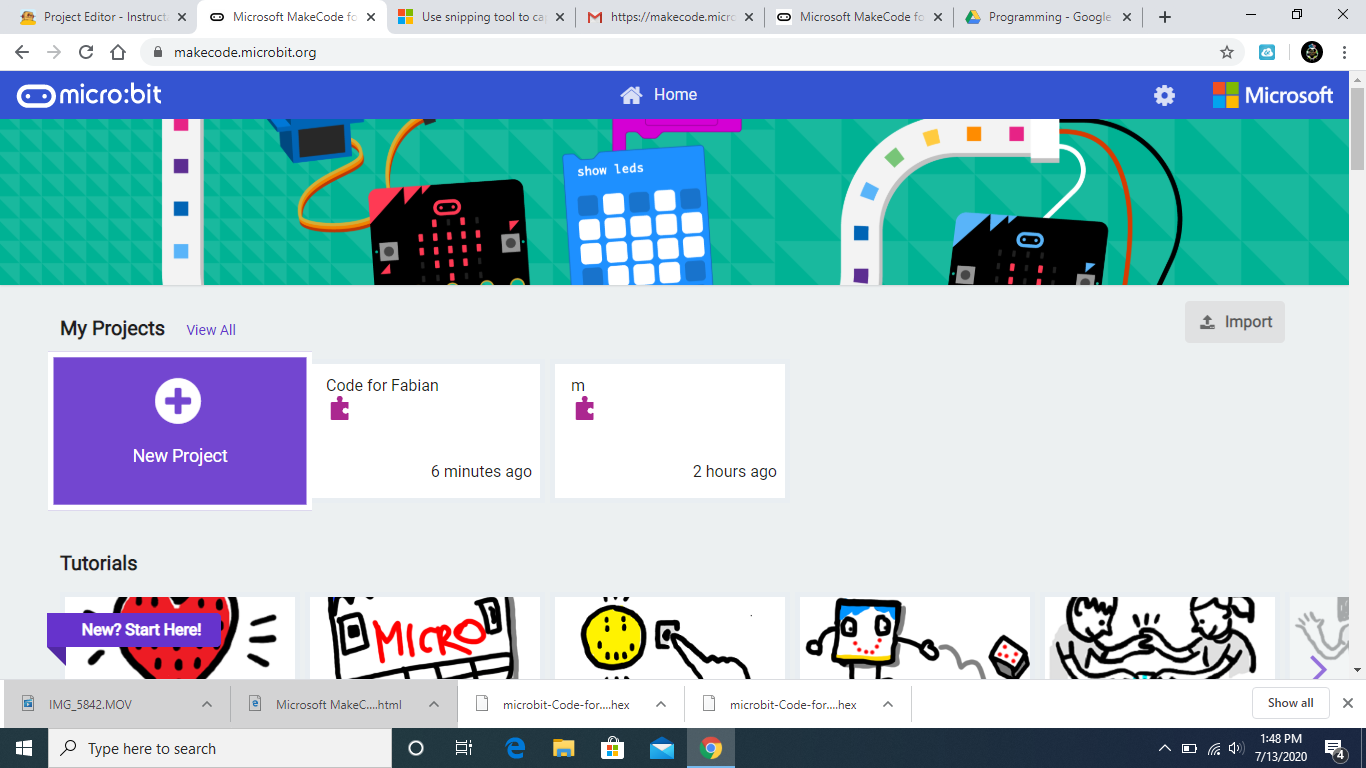Open Cortana from the taskbar
The height and width of the screenshot is (768, 1366).
pos(416,748)
